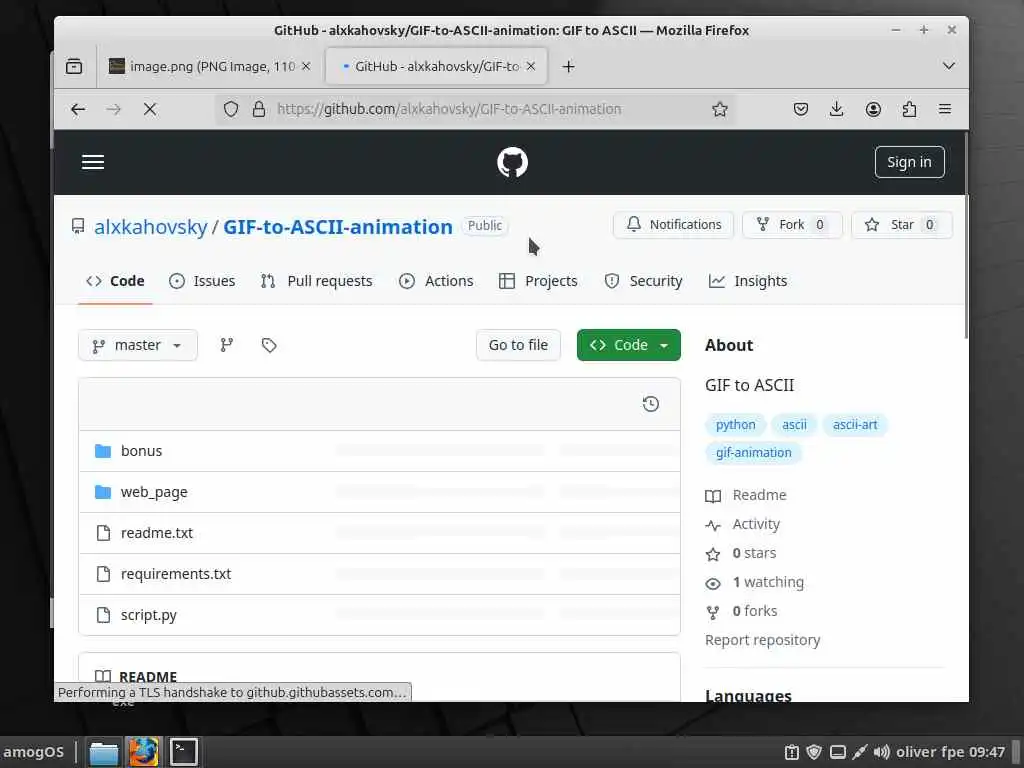This screenshot has width=1024, height=768.
Task: Open the extensions puzzle icon
Action: [909, 109]
